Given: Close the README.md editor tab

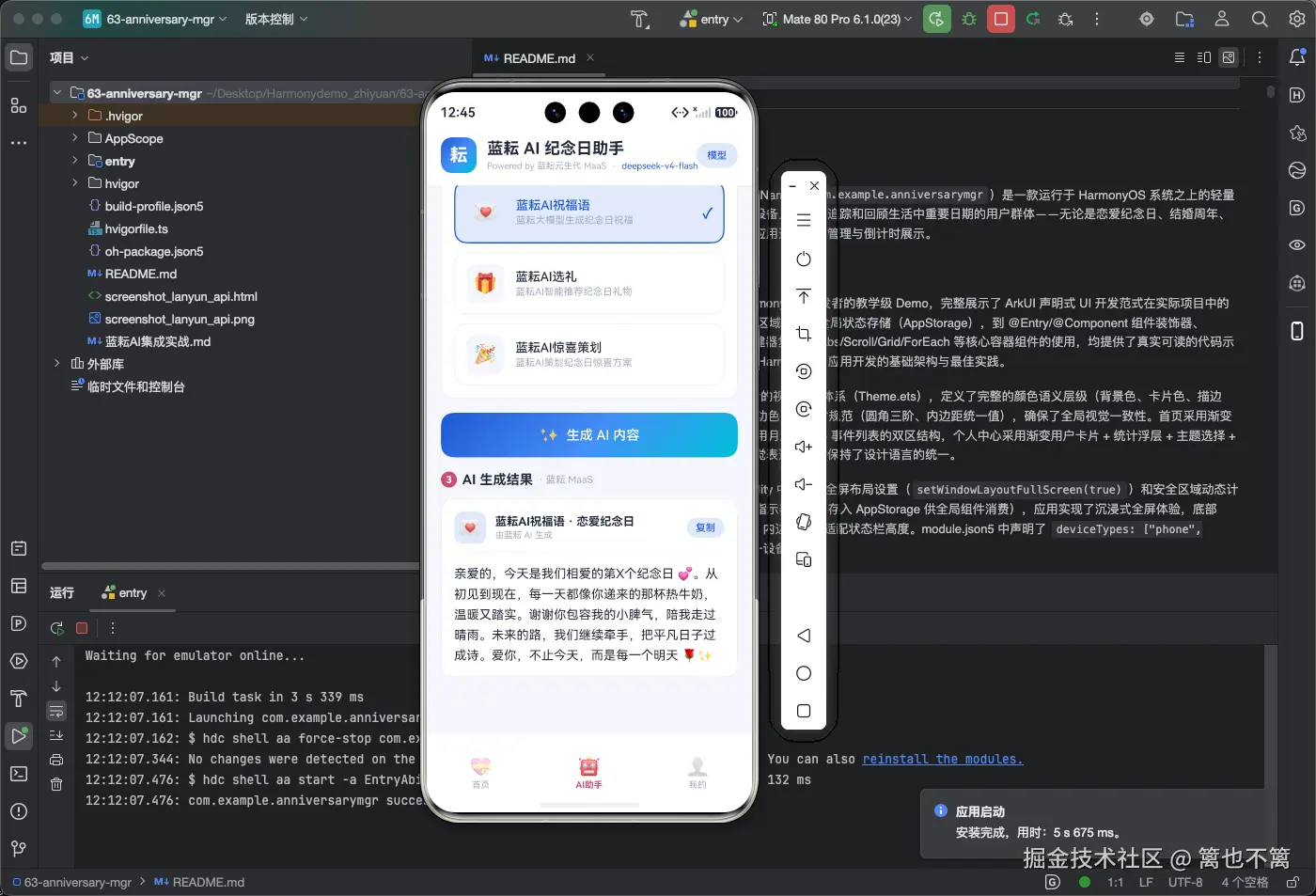Looking at the screenshot, I should pyautogui.click(x=590, y=57).
